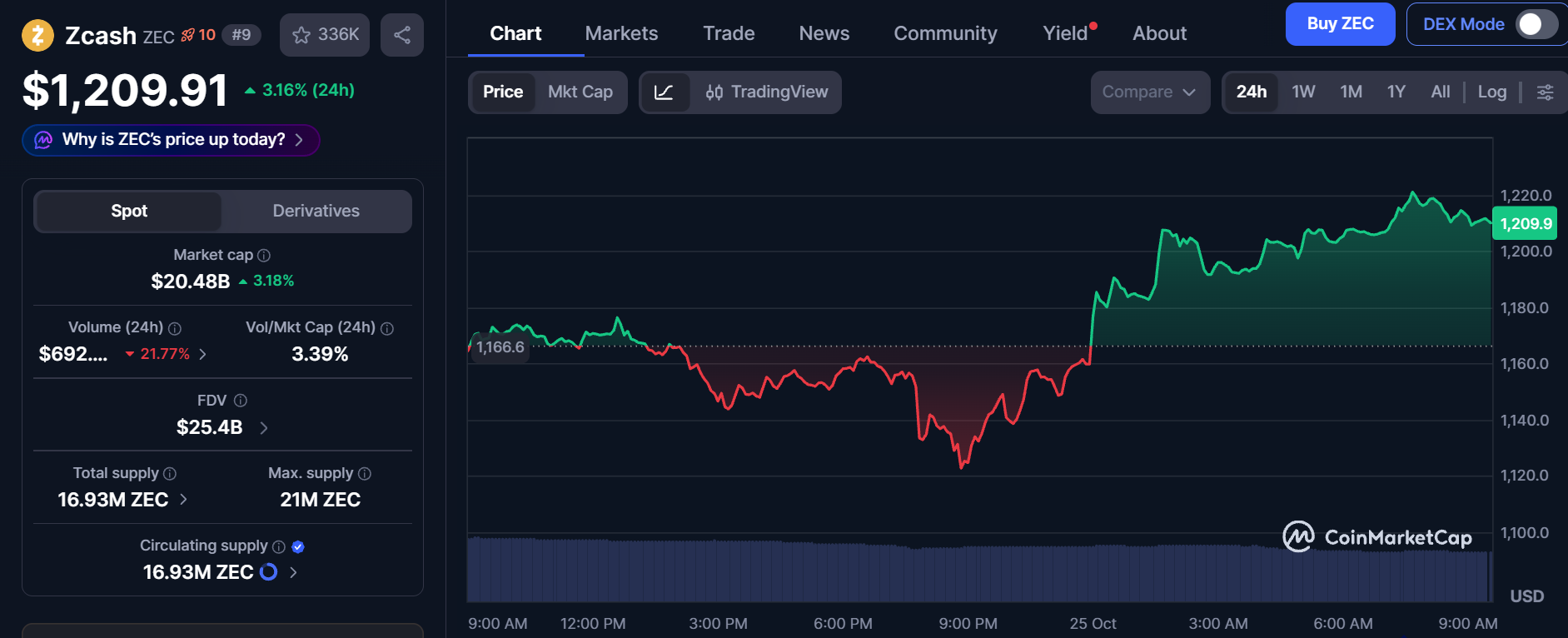
Task: Click the #9 rank badge
Action: coord(241,35)
